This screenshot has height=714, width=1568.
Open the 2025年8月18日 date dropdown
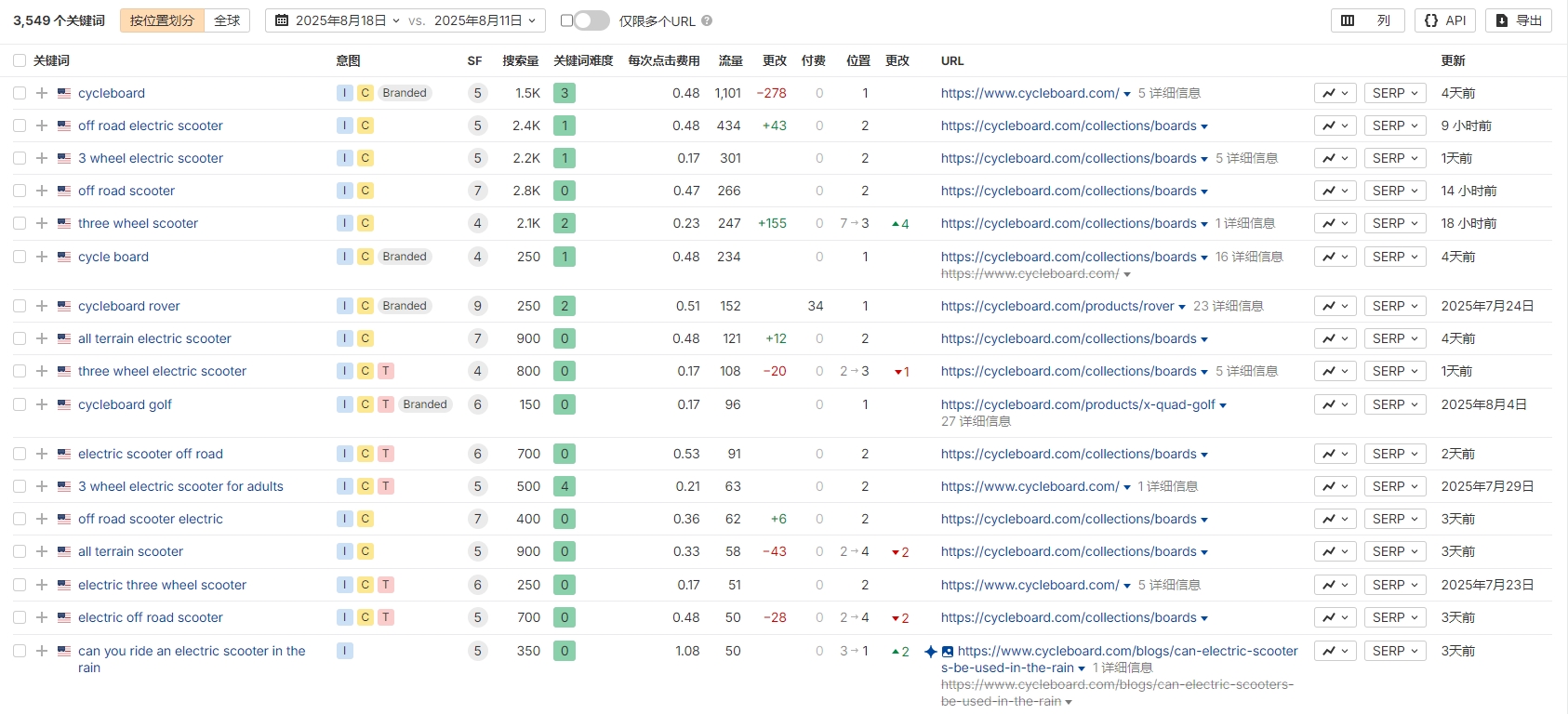click(339, 20)
